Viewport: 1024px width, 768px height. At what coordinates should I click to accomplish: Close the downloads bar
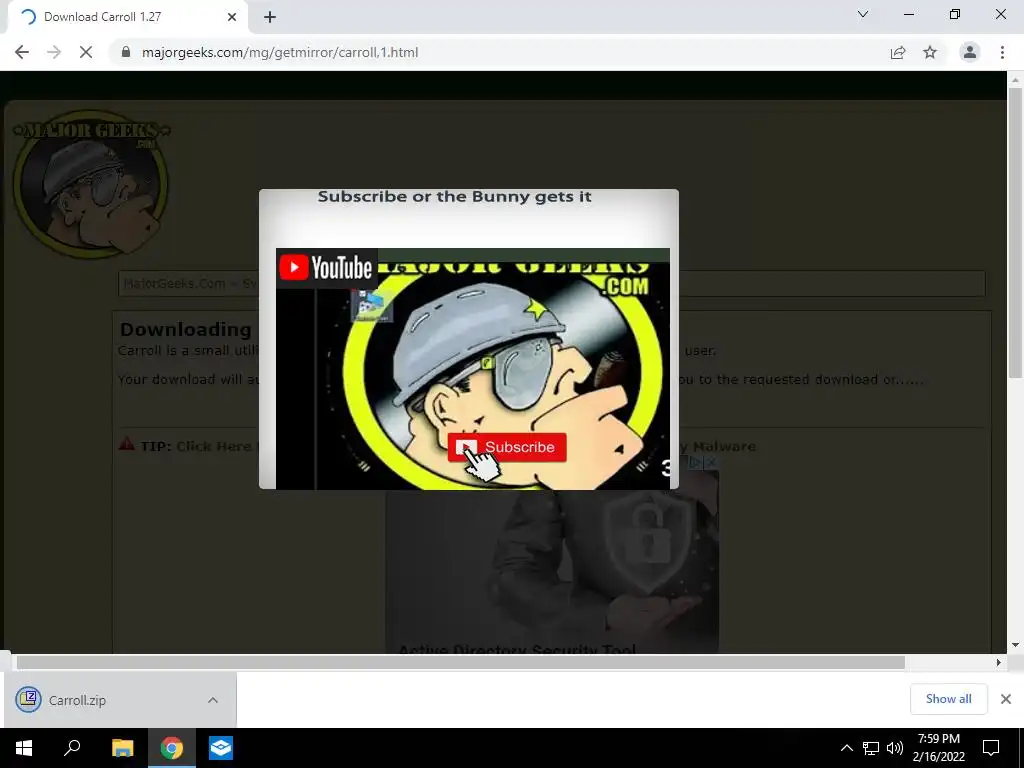[x=1006, y=699]
